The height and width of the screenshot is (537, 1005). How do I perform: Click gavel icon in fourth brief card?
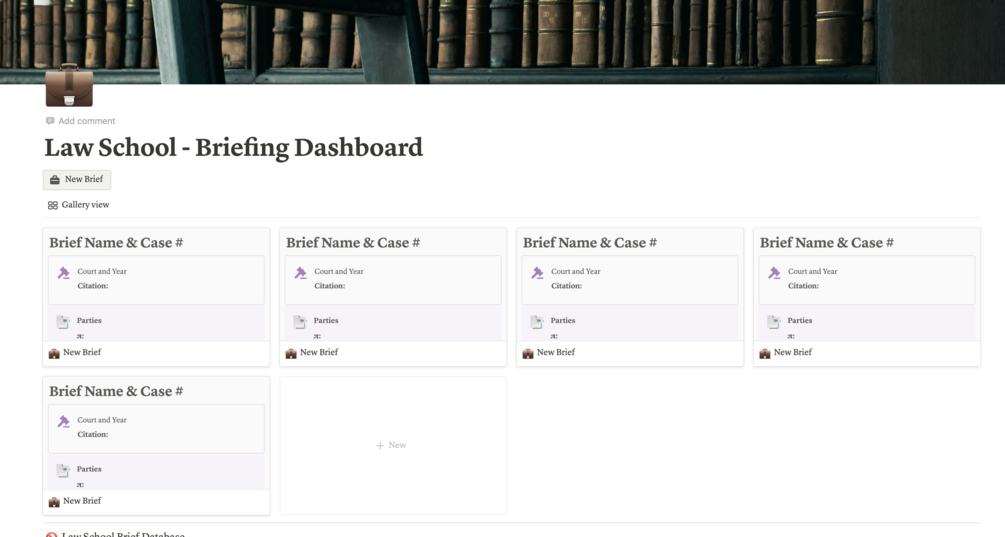pyautogui.click(x=774, y=273)
